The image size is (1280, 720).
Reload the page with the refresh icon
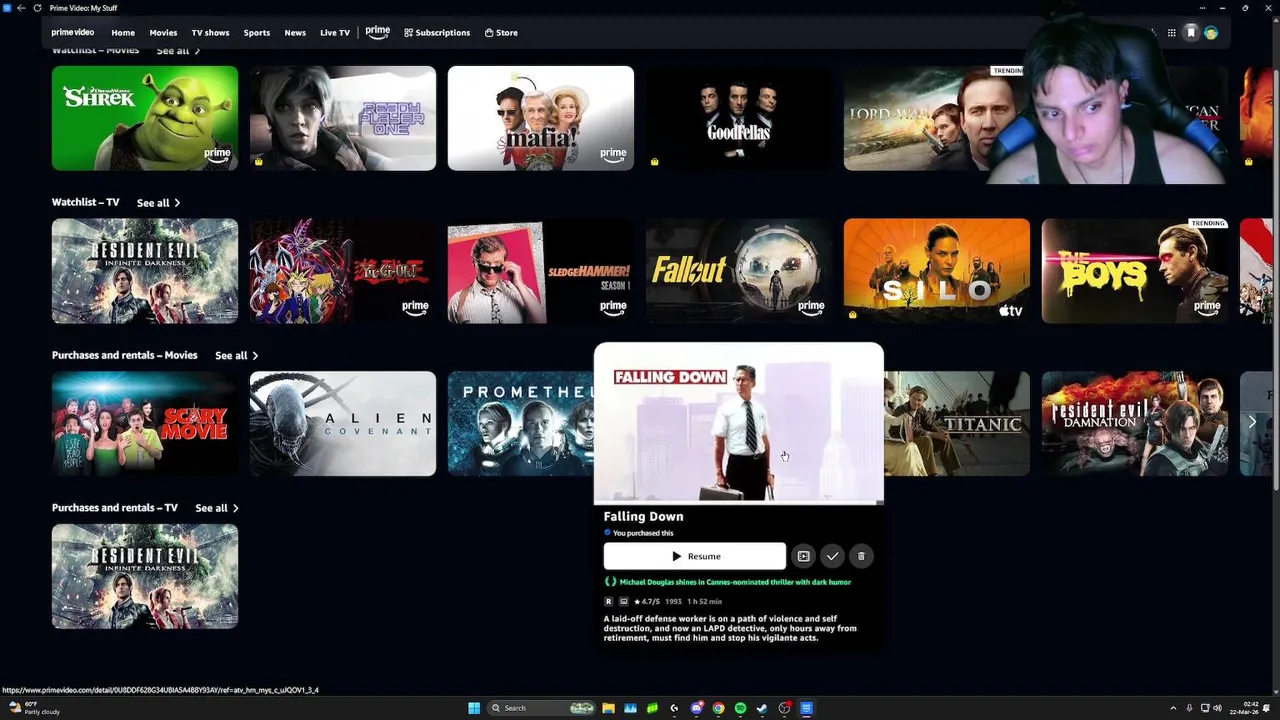pos(37,8)
